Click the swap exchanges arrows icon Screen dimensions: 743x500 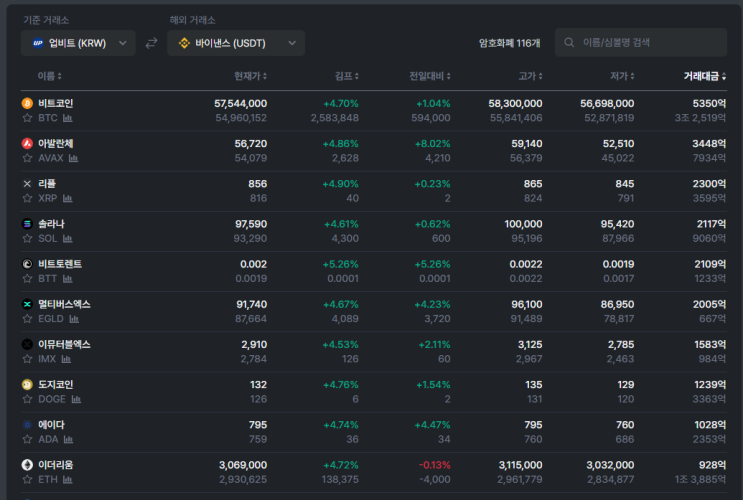pos(152,43)
